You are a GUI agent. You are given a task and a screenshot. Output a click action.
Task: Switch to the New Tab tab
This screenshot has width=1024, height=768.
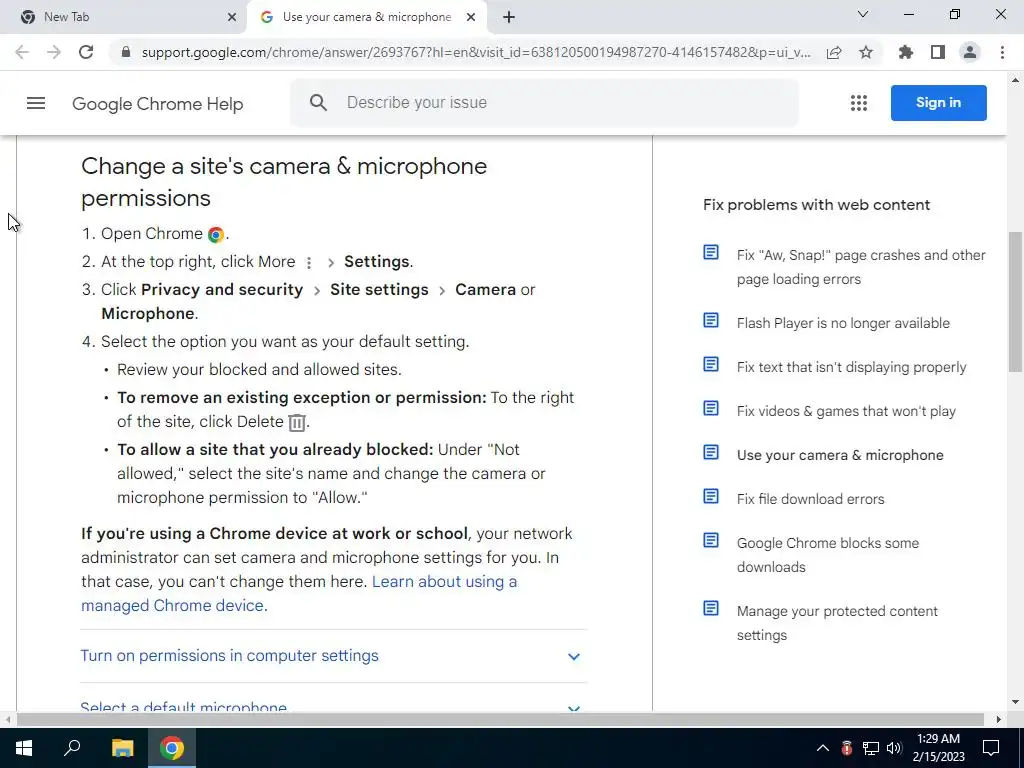point(124,17)
